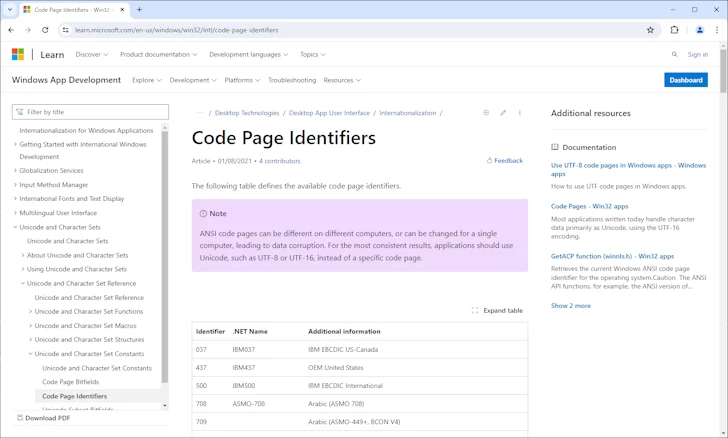This screenshot has width=728, height=438.
Task: Expand Multilingual User Interface node
Action: pyautogui.click(x=15, y=213)
